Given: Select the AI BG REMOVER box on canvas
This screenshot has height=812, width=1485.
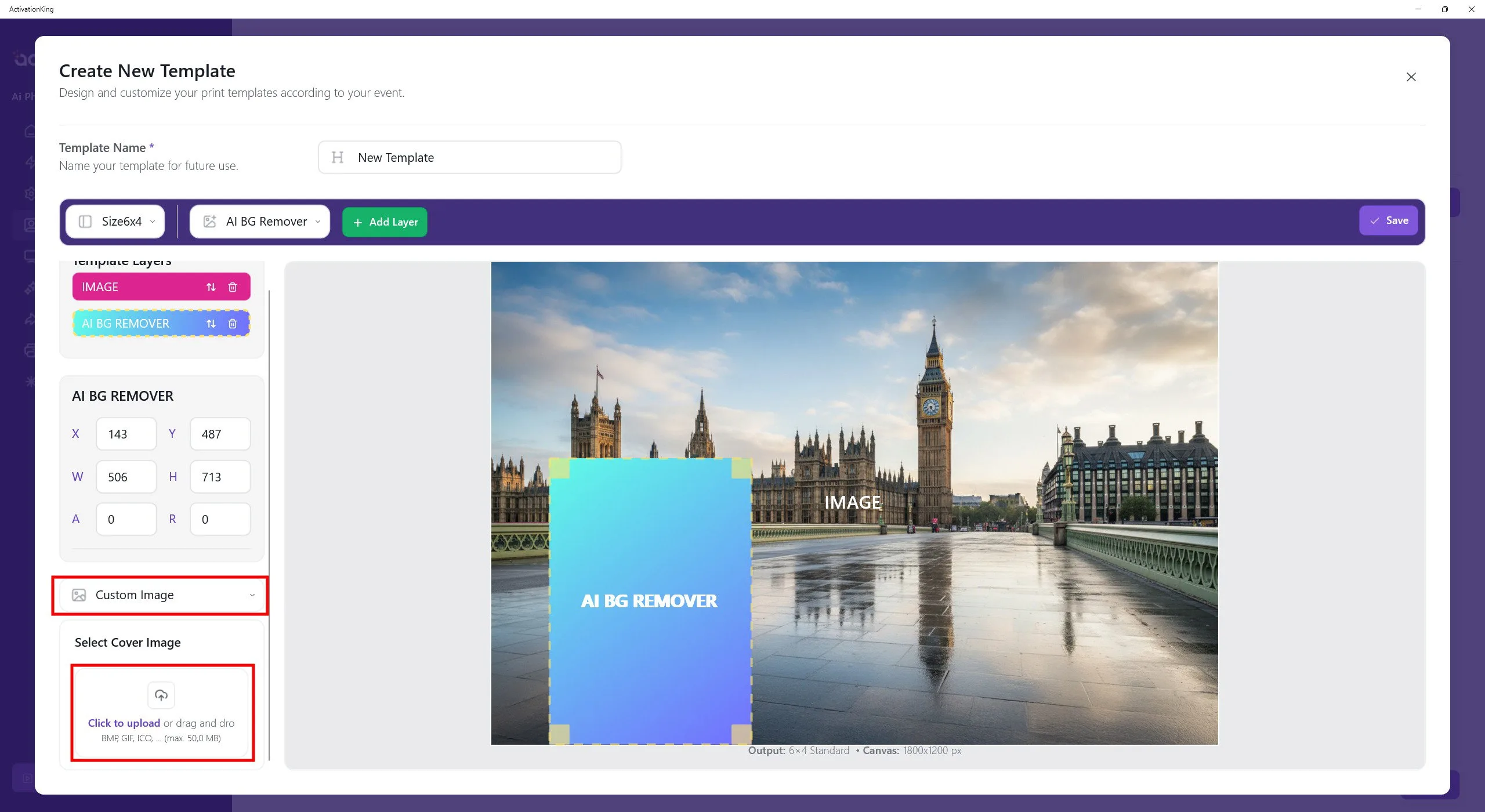Looking at the screenshot, I should [x=650, y=601].
